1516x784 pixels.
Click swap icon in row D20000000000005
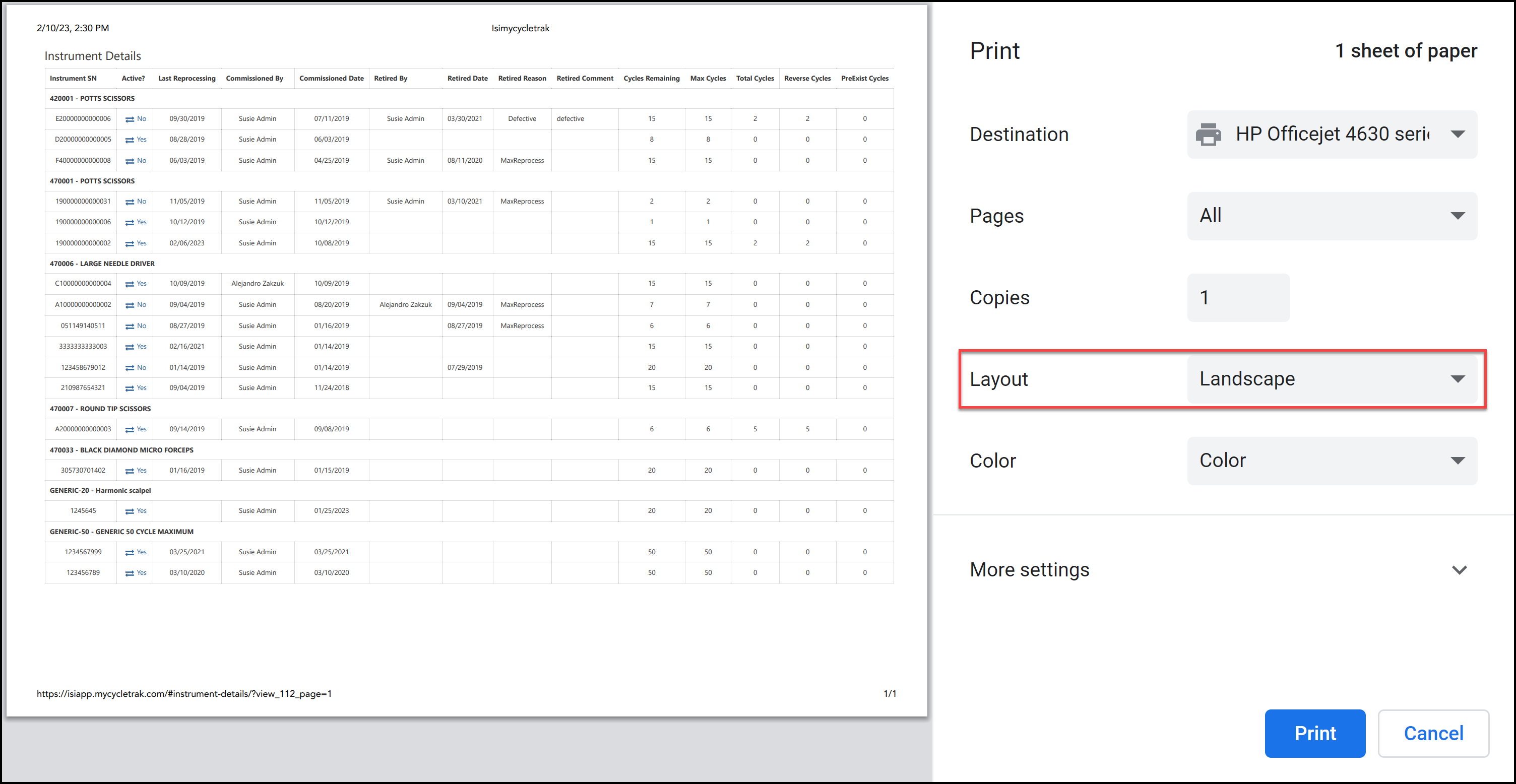click(x=129, y=140)
